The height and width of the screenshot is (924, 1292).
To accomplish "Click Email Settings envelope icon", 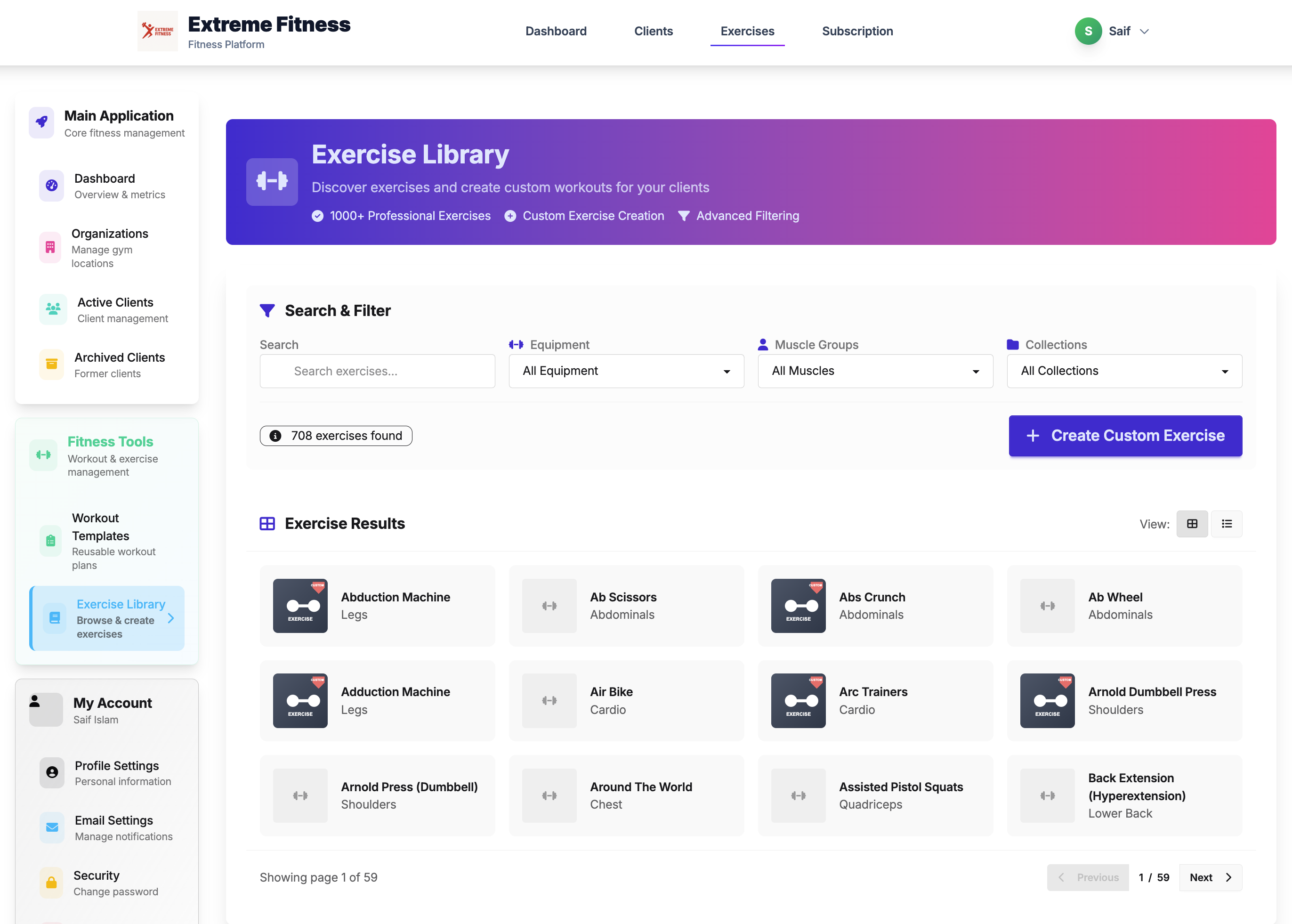I will (x=52, y=827).
